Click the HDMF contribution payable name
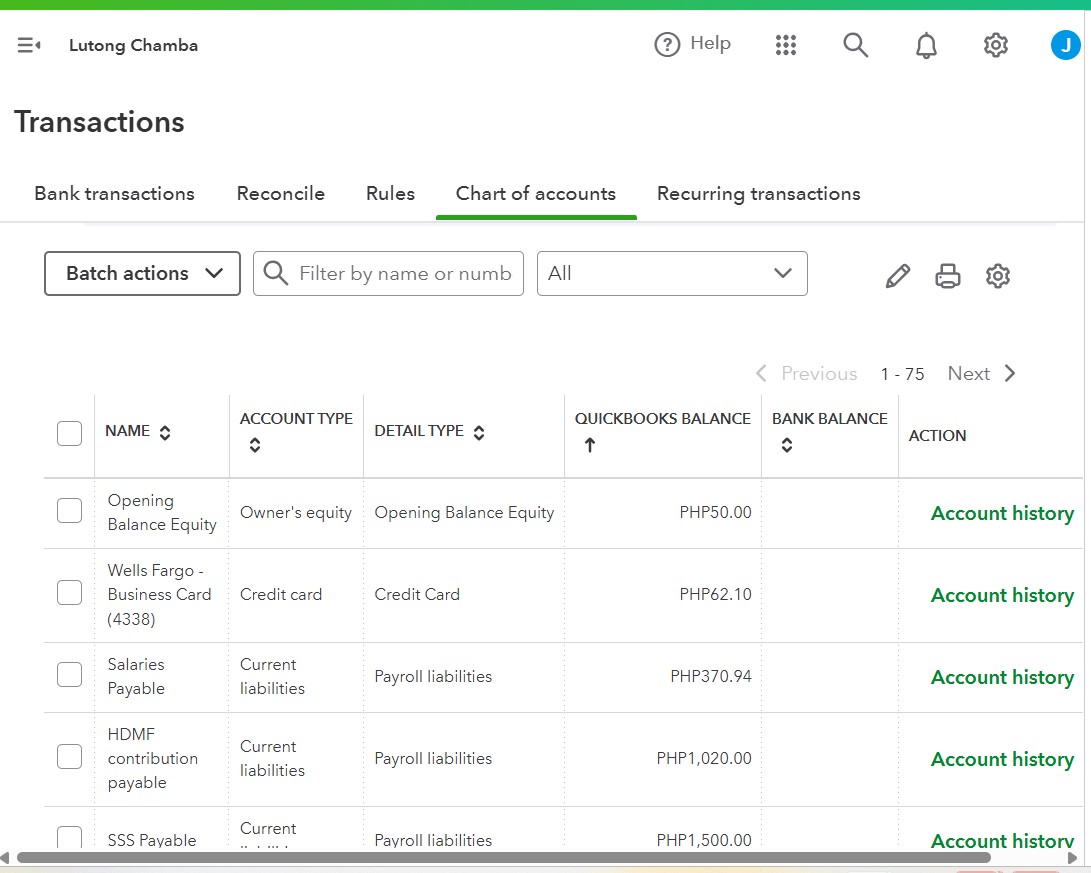 [153, 758]
